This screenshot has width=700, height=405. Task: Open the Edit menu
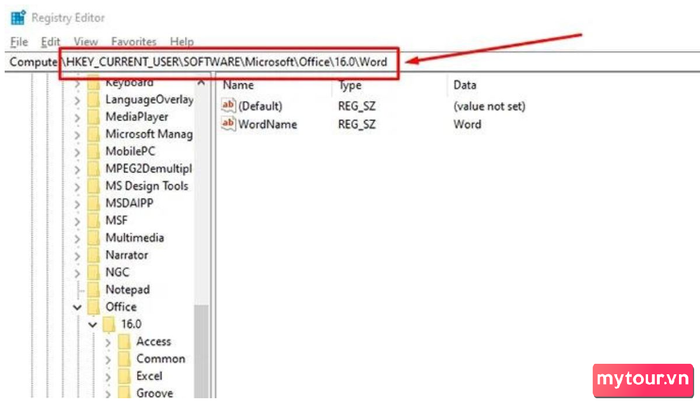coord(50,42)
